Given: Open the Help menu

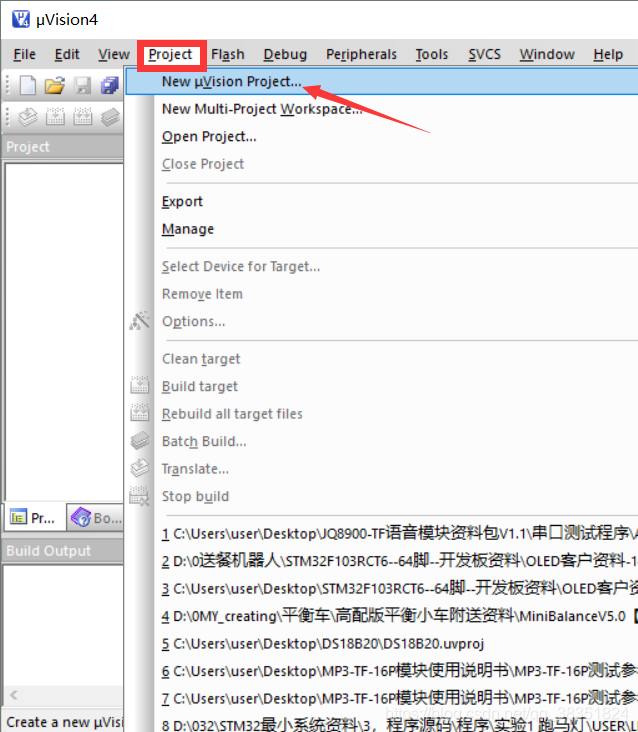Looking at the screenshot, I should click(608, 55).
